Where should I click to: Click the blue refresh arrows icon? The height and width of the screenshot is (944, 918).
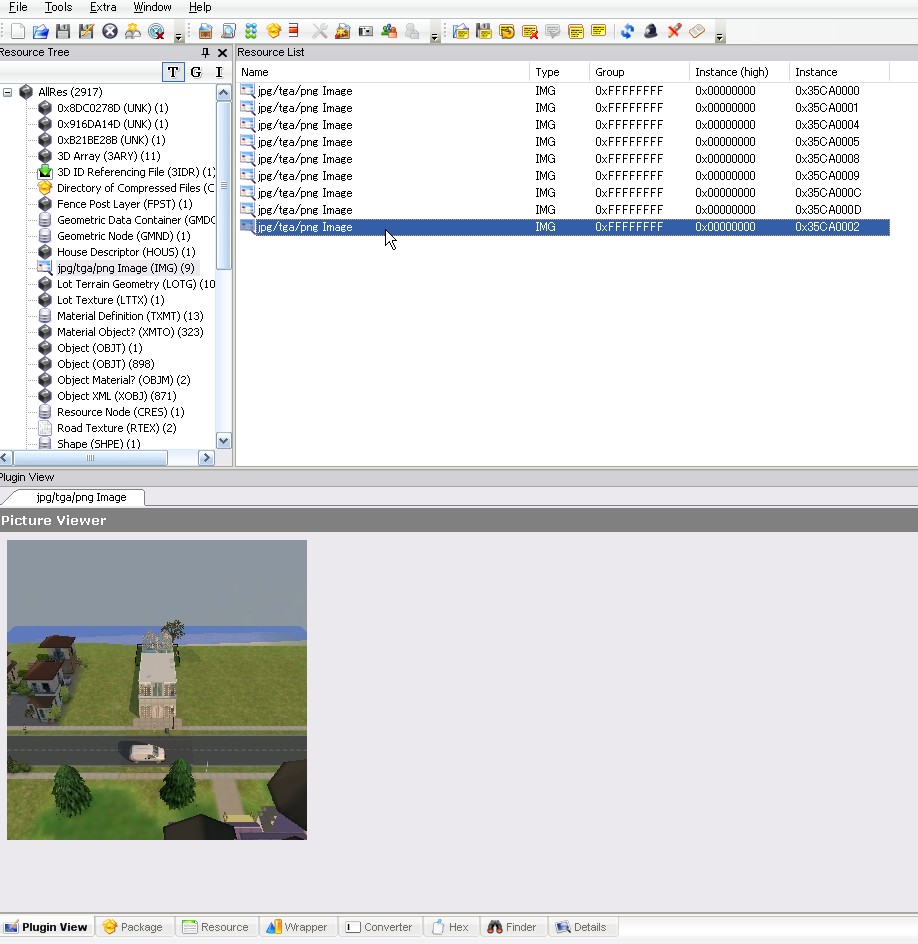point(627,32)
